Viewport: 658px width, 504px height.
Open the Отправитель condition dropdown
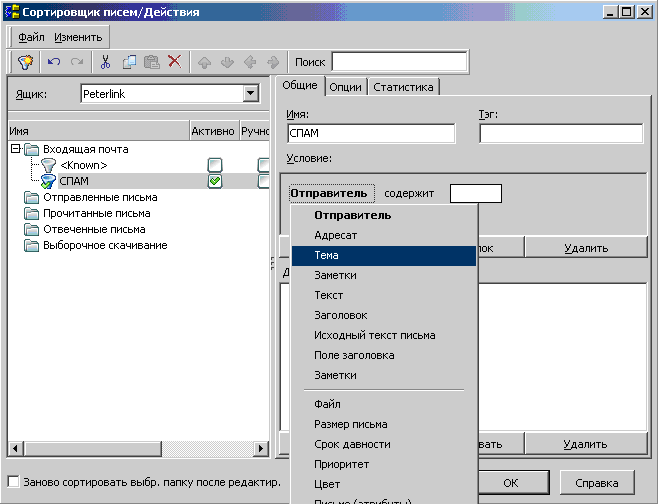[332, 193]
